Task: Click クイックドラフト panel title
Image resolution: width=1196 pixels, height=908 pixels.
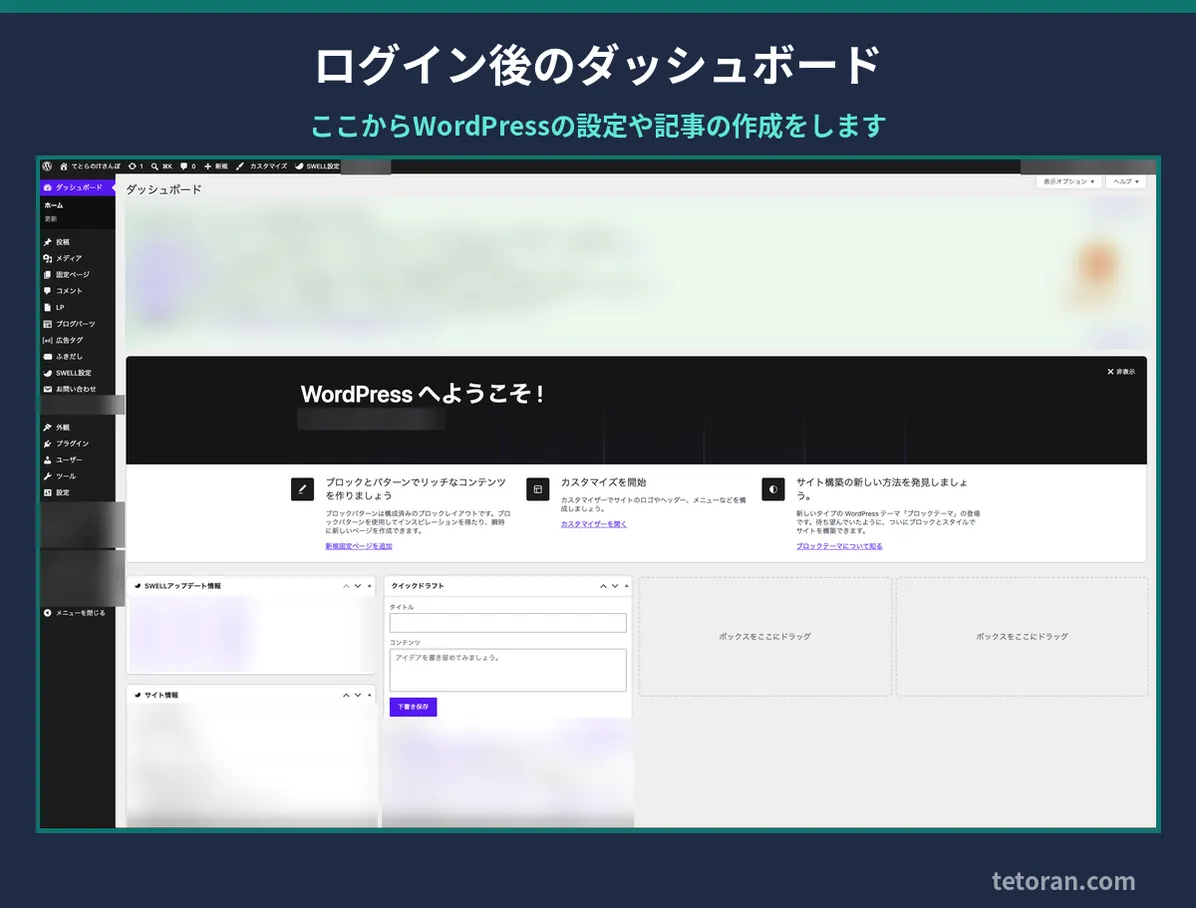Action: pyautogui.click(x=417, y=586)
